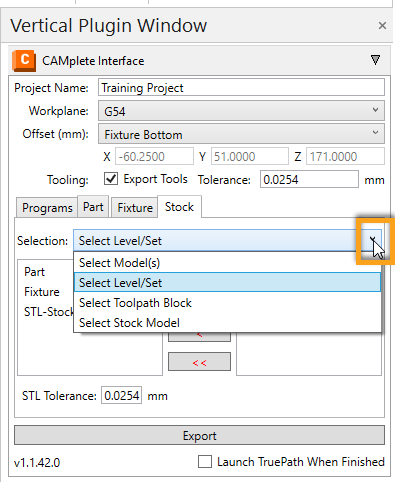This screenshot has width=395, height=482.
Task: Switch to the Fixture tab
Action: coord(135,208)
